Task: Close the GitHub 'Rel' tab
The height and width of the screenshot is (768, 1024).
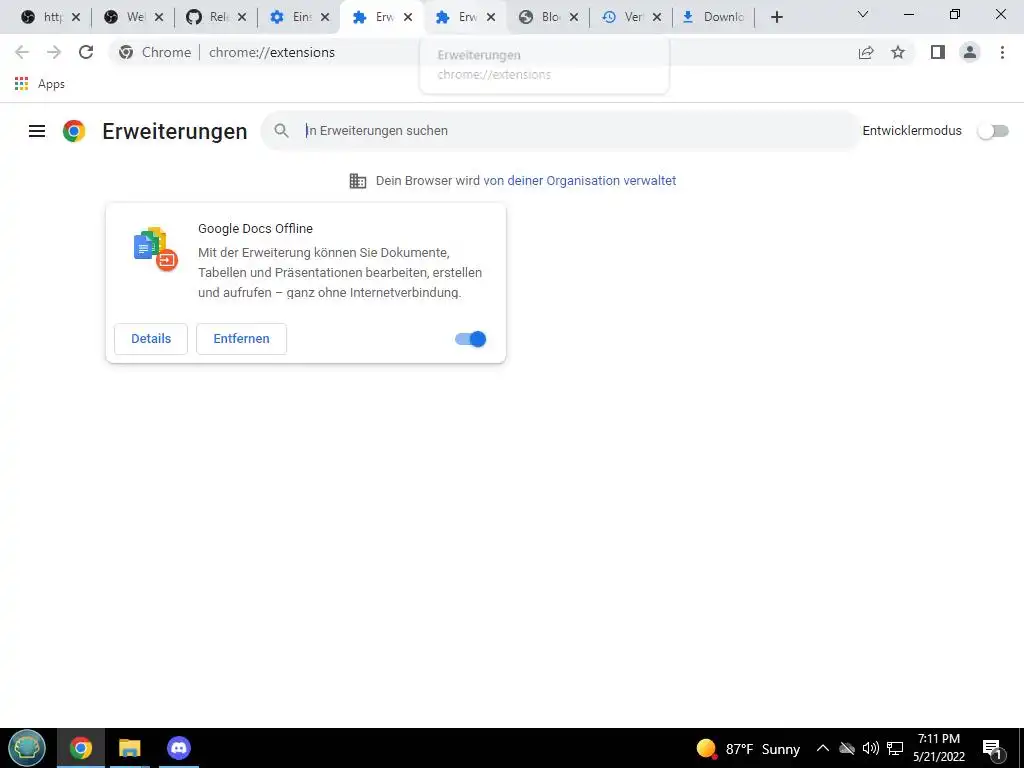Action: click(x=242, y=18)
